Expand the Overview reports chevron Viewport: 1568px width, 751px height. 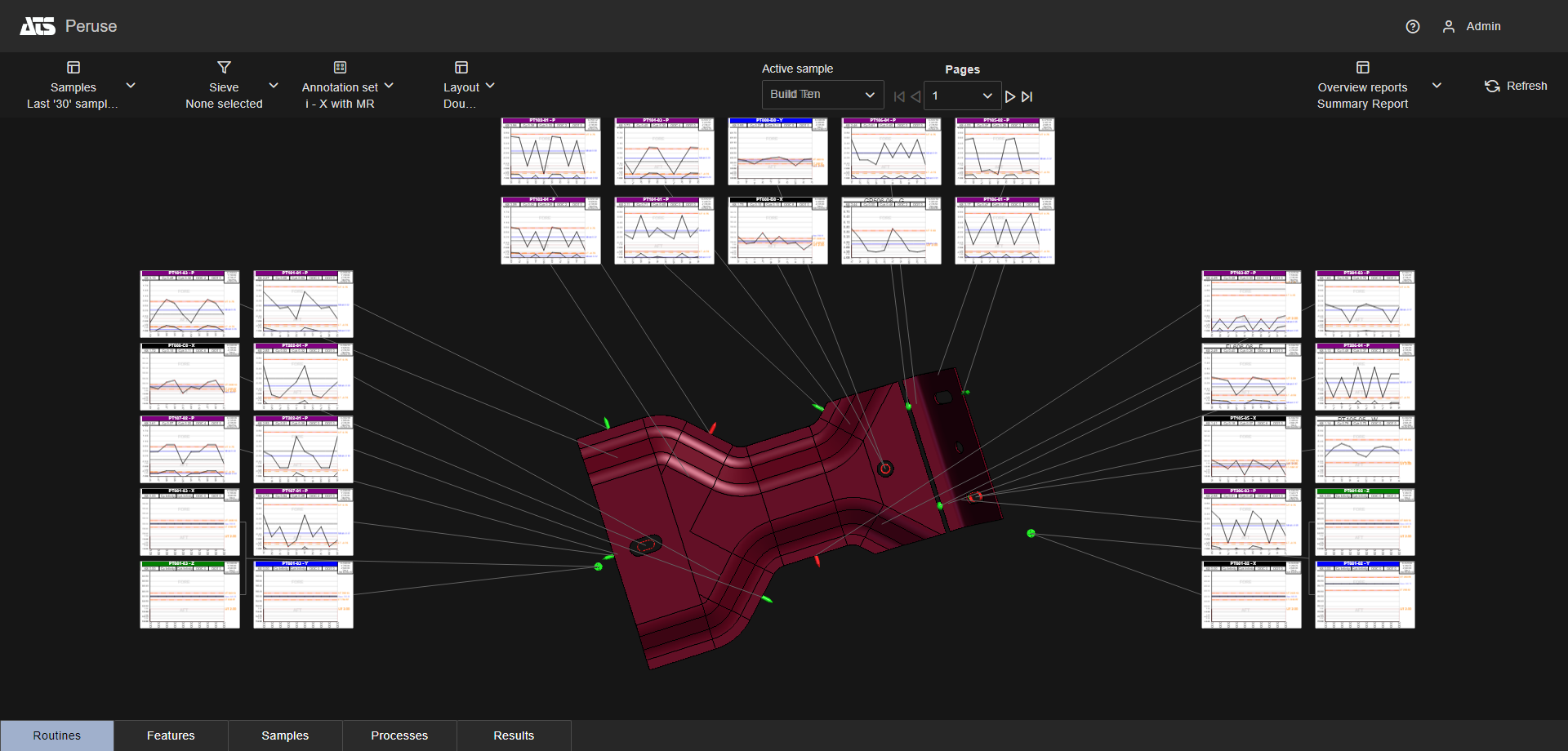click(x=1437, y=86)
